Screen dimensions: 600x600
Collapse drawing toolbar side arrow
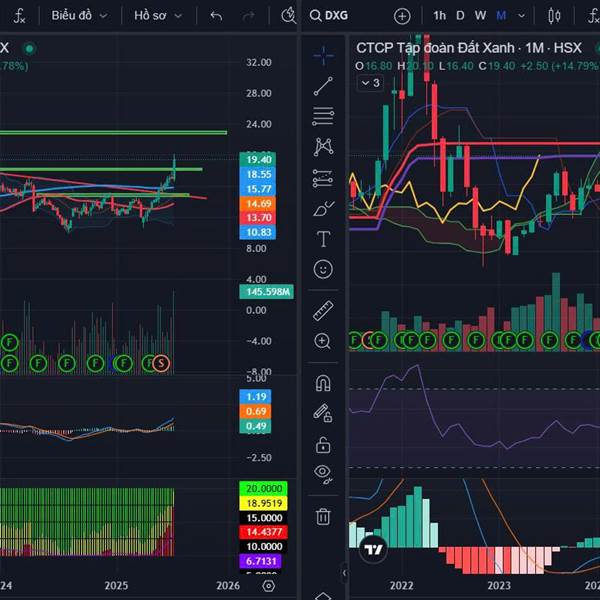click(344, 573)
